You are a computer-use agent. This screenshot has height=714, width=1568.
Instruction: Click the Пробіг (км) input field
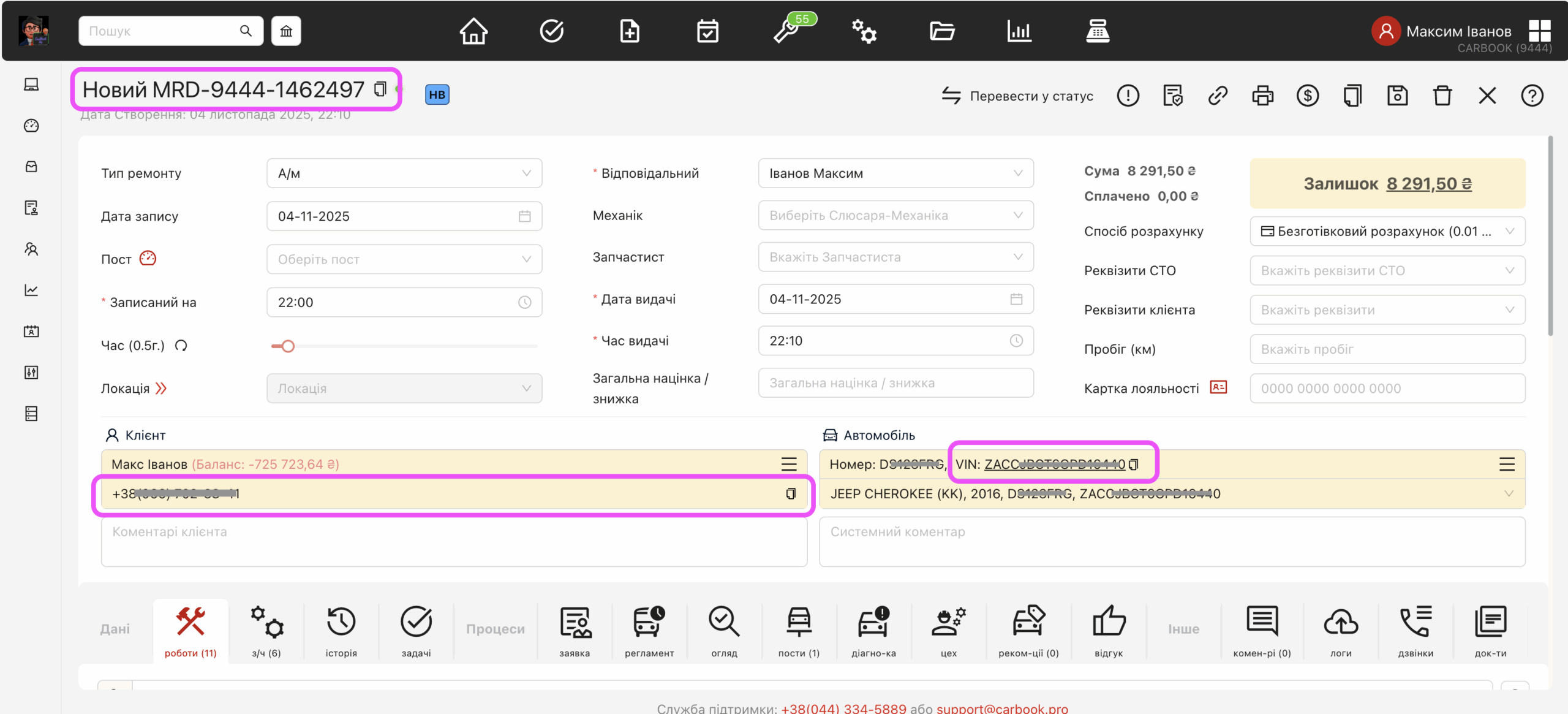1387,349
